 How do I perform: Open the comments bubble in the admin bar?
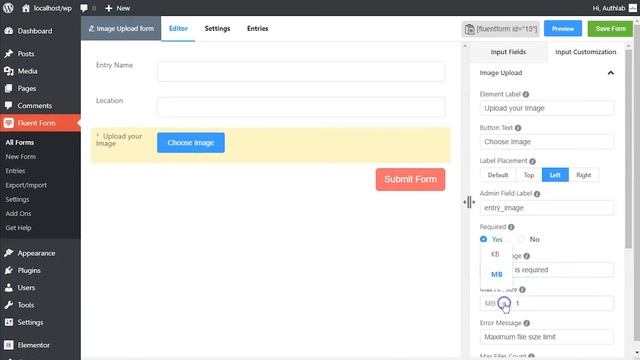84,8
